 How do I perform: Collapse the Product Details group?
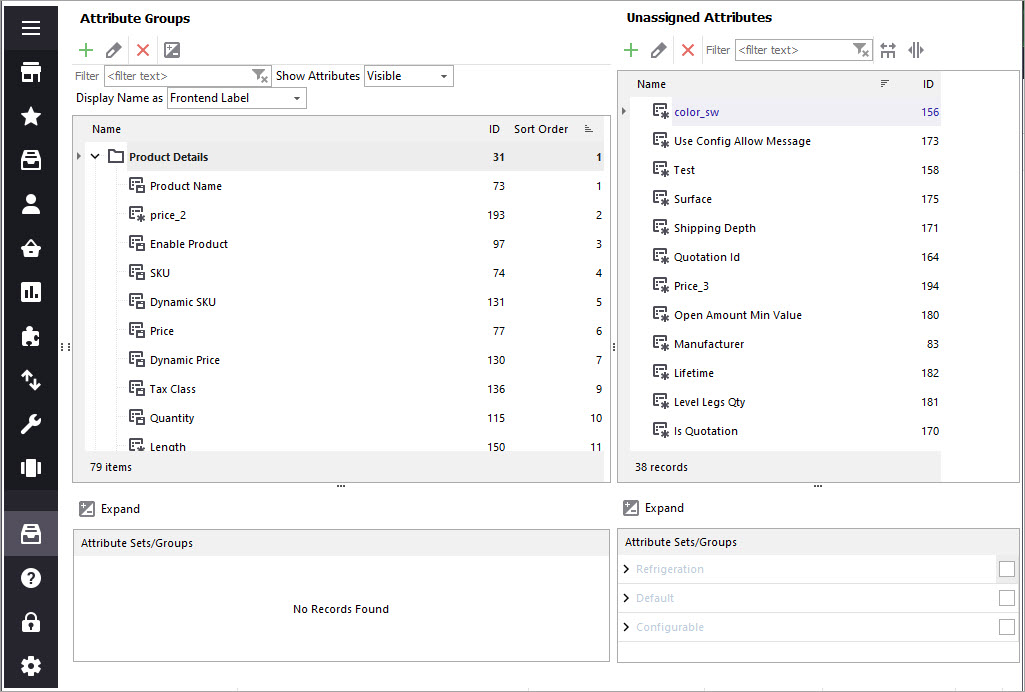point(95,157)
